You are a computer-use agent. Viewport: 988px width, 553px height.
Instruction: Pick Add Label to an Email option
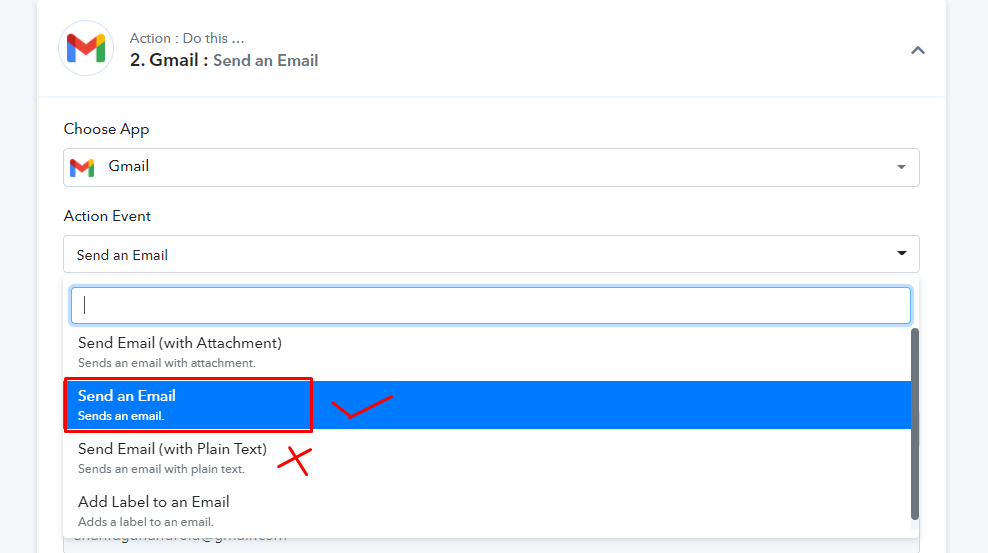tap(487, 511)
